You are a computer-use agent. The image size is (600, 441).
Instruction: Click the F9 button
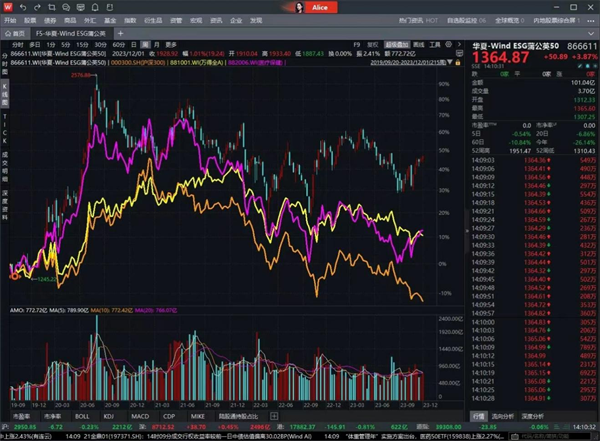(357, 45)
